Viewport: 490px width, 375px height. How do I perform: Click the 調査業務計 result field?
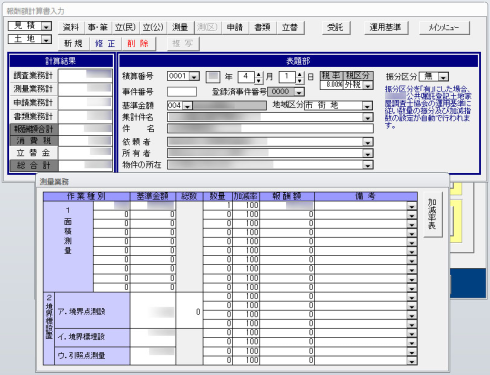coord(85,76)
